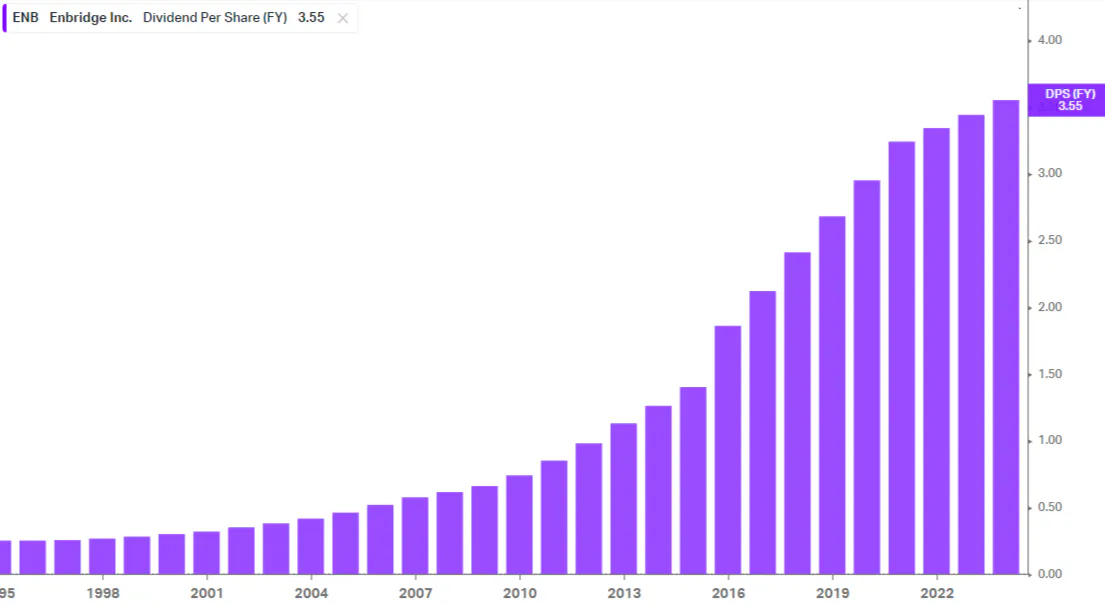Select the 2001 dividend bar
The width and height of the screenshot is (1105, 605).
pos(206,553)
